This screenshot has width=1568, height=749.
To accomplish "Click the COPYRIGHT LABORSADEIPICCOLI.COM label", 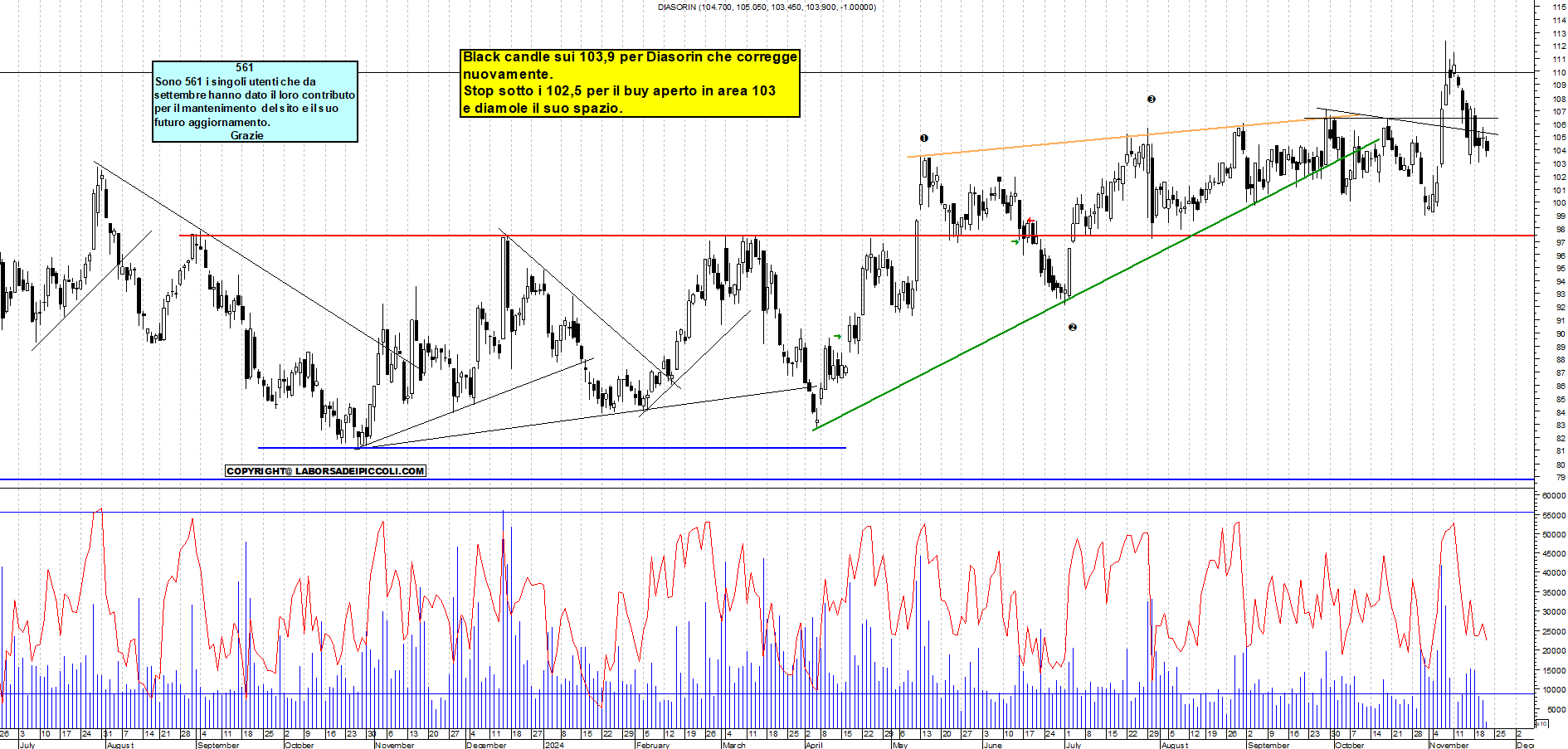I will pos(325,471).
